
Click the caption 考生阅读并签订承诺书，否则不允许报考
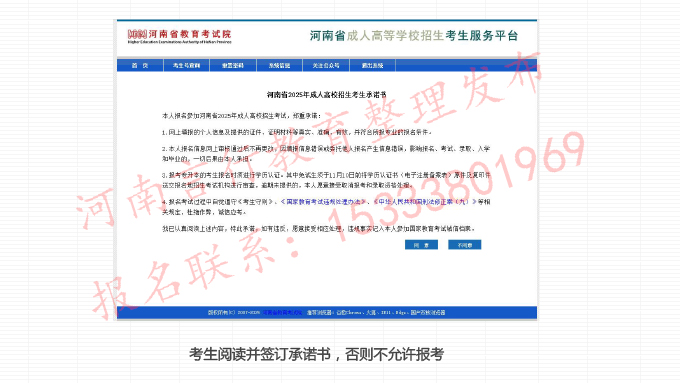[x=317, y=354]
